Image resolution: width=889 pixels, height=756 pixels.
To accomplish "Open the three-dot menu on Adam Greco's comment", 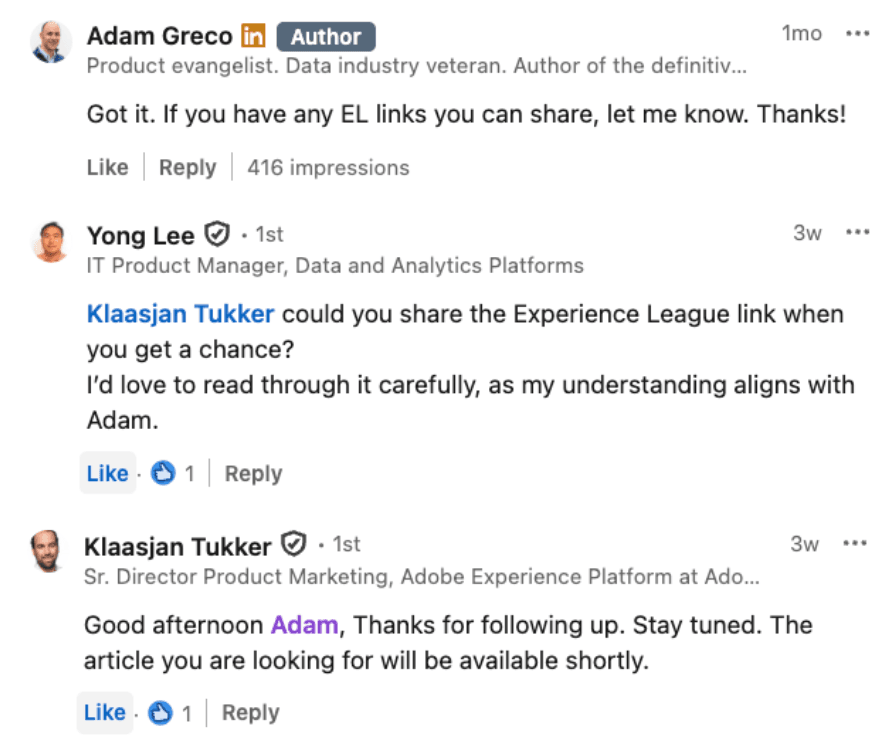I will coord(857,34).
